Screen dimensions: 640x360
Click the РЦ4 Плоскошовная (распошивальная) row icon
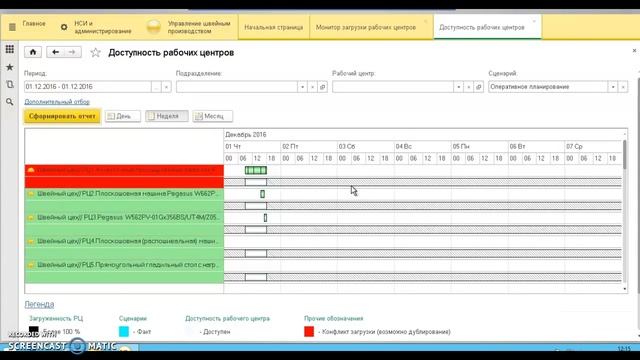[x=31, y=241]
